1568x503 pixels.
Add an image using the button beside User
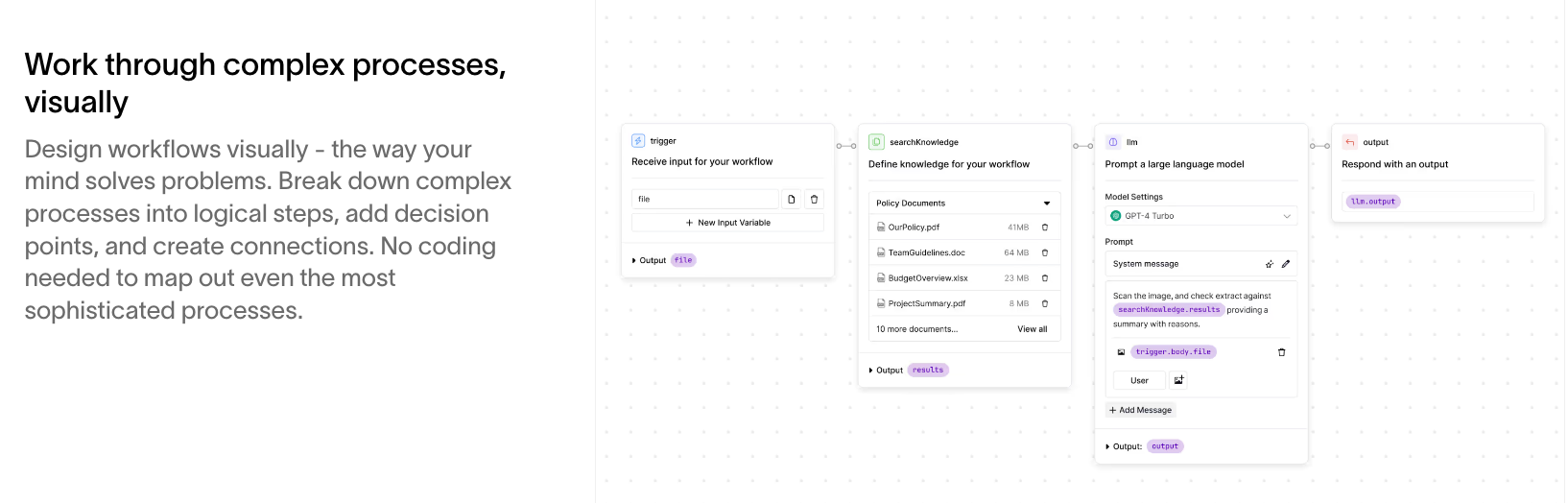pos(1179,380)
